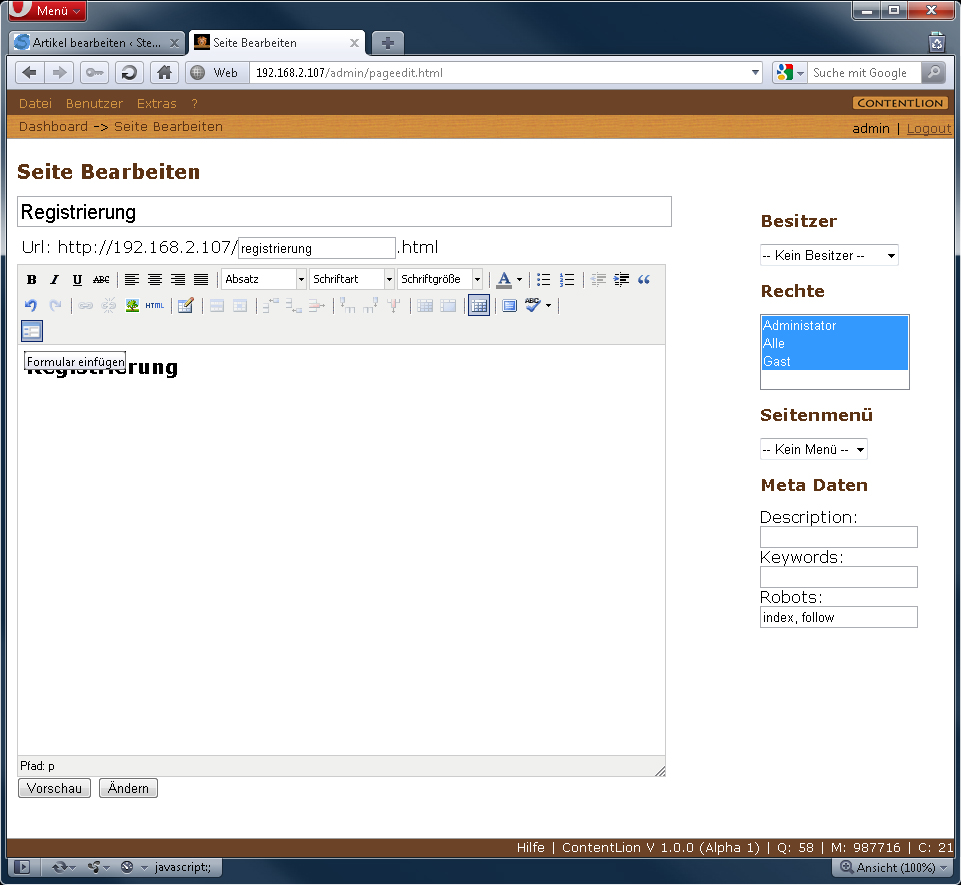
Task: Switch to Artikel bearbeiten tab
Action: [97, 43]
